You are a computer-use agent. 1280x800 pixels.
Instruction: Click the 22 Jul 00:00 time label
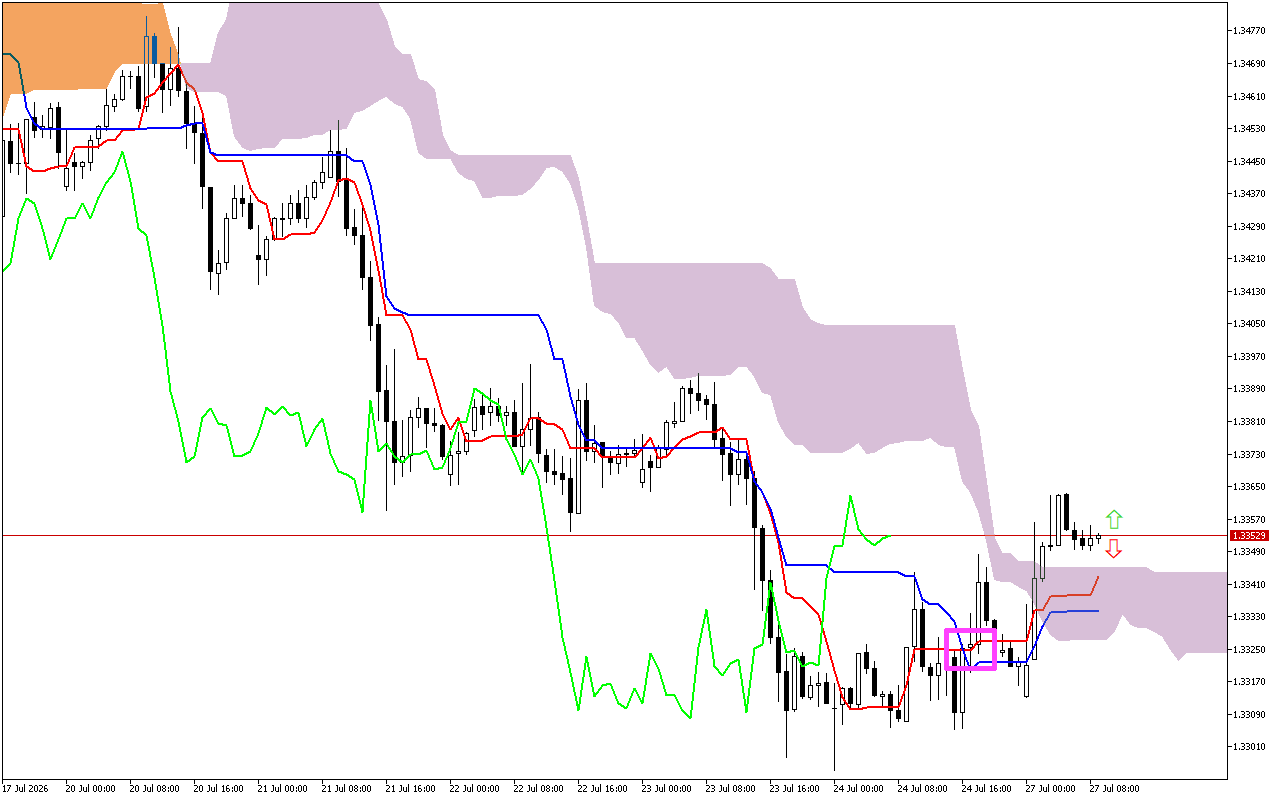(x=473, y=789)
